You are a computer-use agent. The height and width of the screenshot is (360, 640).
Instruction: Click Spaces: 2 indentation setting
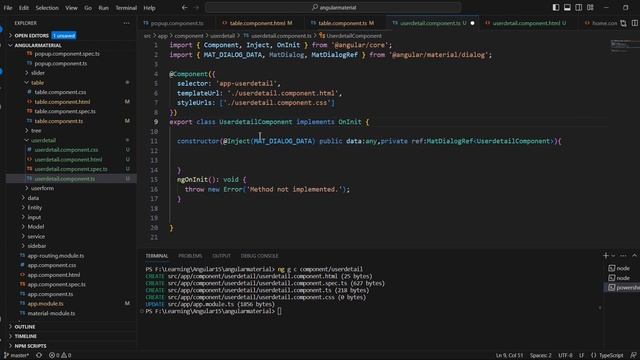pyautogui.click(x=540, y=355)
